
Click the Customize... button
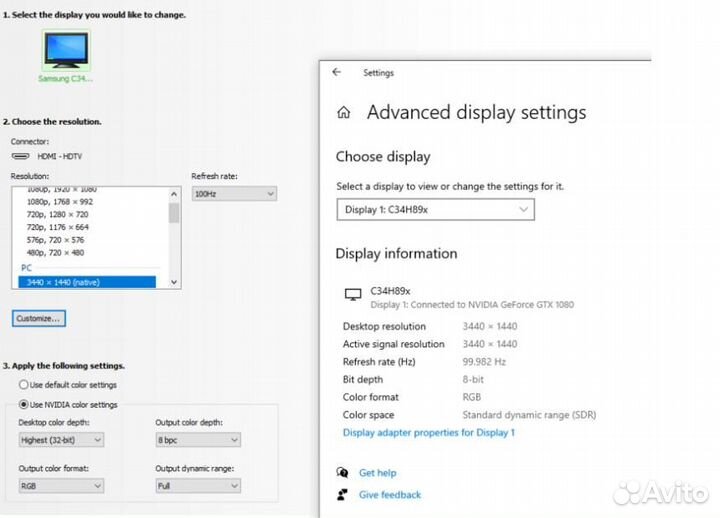click(x=39, y=318)
